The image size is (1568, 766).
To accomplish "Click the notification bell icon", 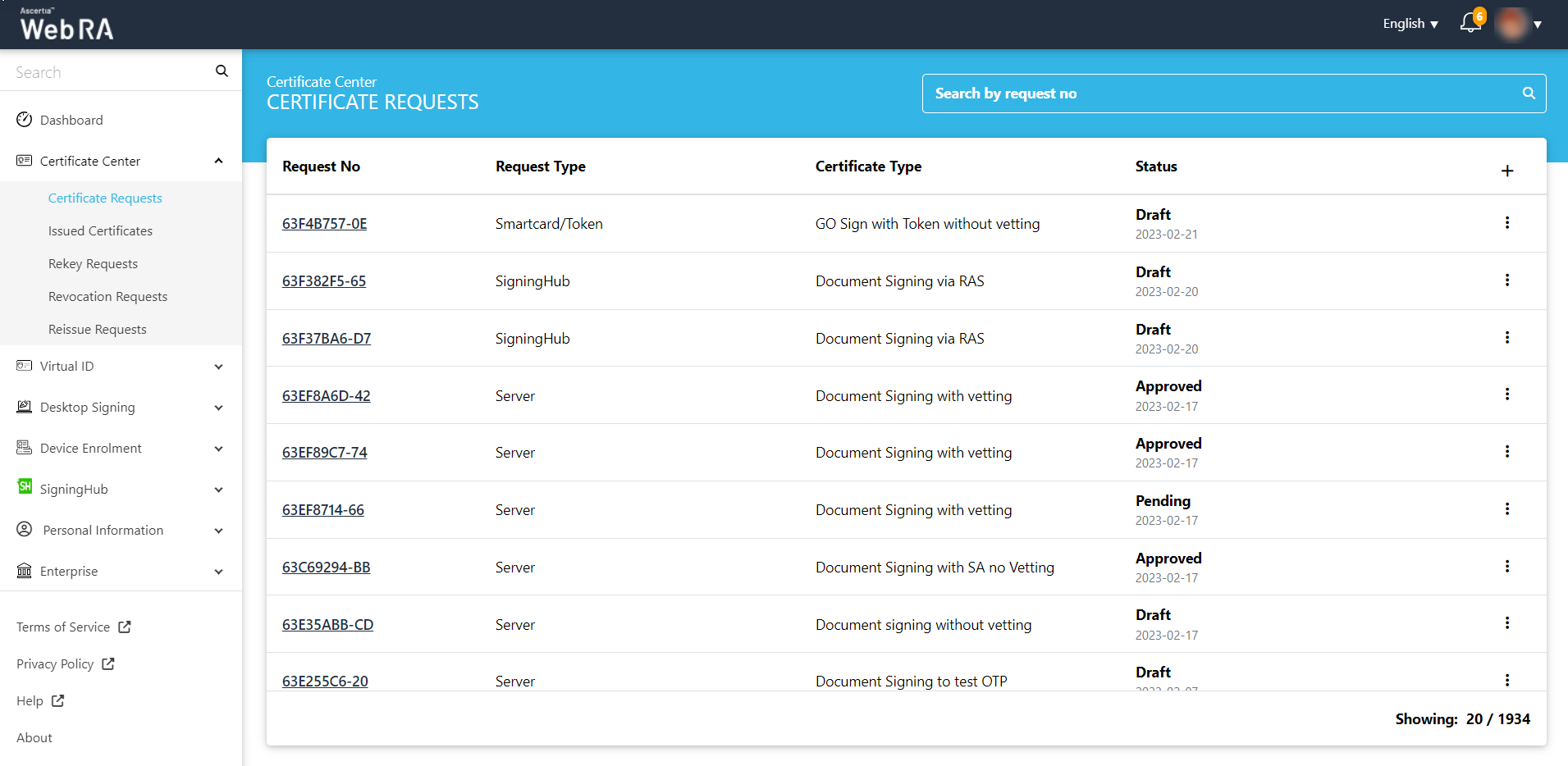I will 1470,24.
